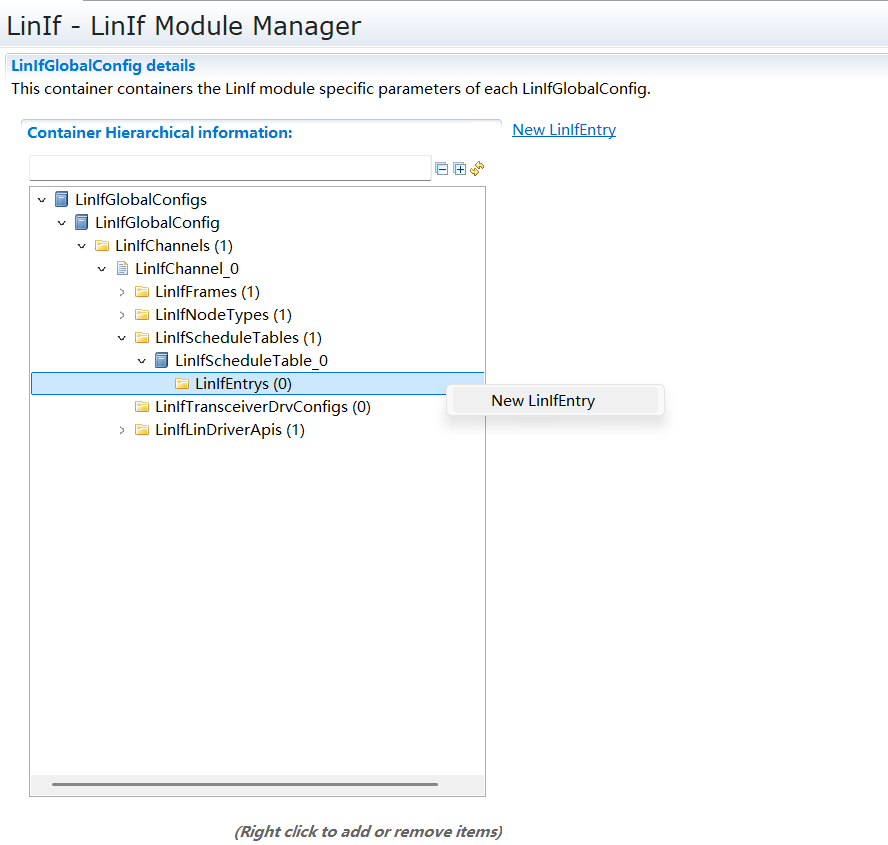The height and width of the screenshot is (845, 888).
Task: Collapse the LinIfScheduleTables node
Action: tap(122, 338)
